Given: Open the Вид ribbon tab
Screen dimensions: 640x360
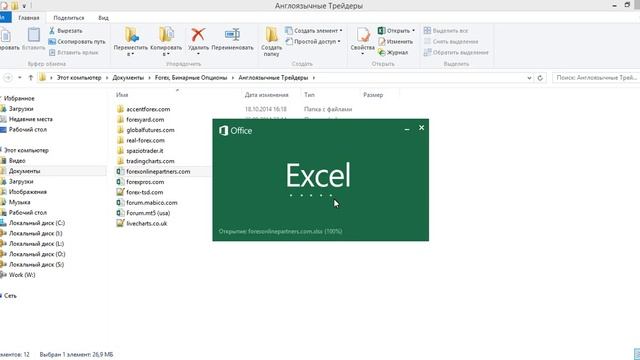Looking at the screenshot, I should pyautogui.click(x=103, y=18).
